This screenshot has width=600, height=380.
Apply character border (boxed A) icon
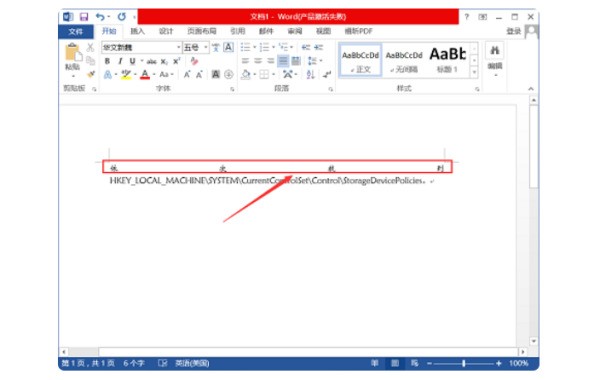click(x=228, y=47)
